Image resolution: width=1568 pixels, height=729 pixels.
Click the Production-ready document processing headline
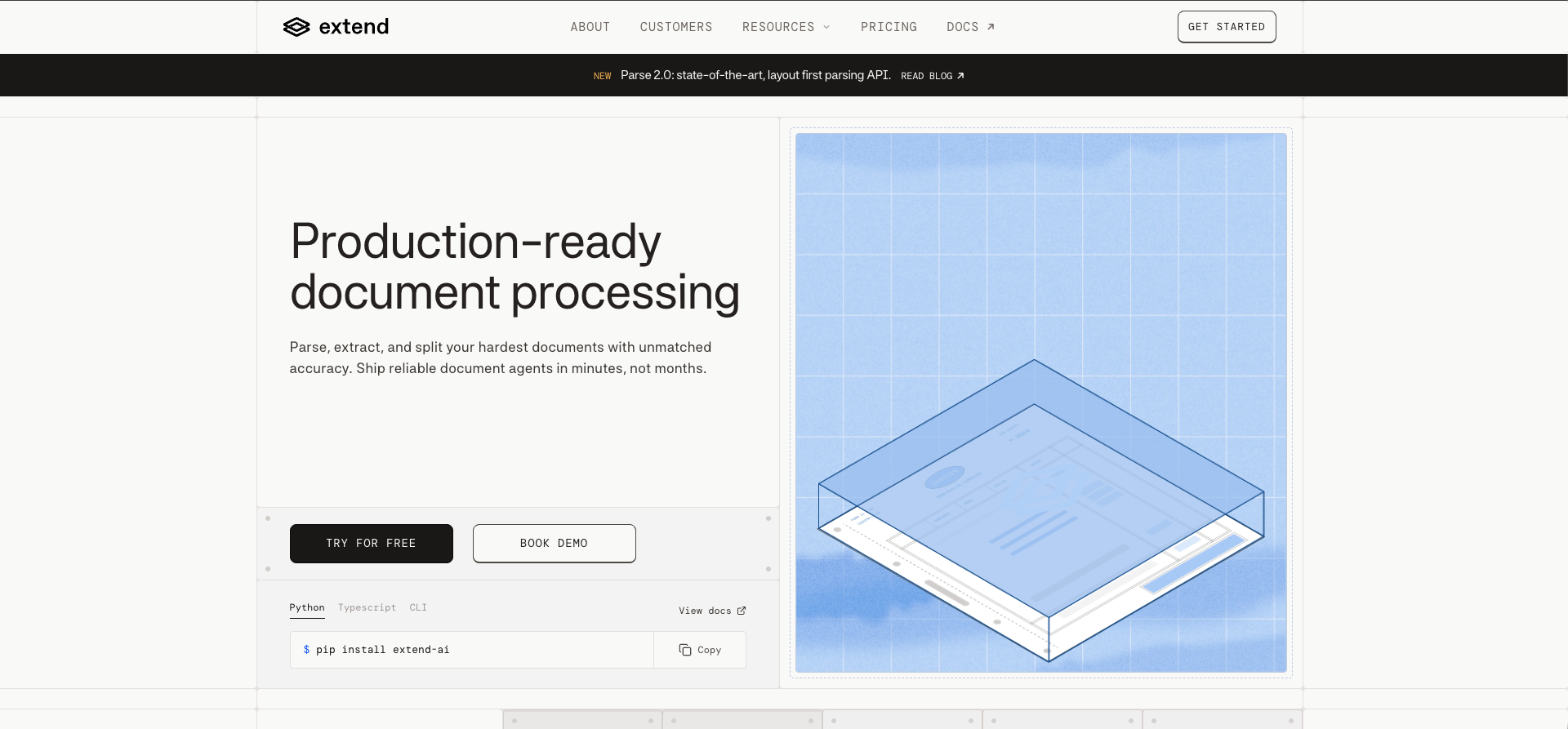click(514, 267)
